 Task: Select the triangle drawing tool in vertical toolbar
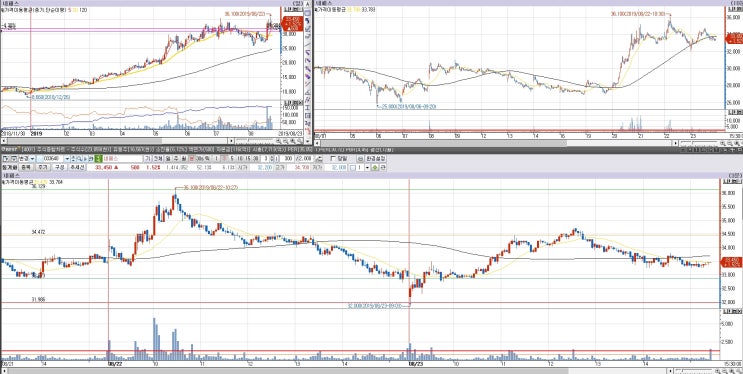pos(308,91)
